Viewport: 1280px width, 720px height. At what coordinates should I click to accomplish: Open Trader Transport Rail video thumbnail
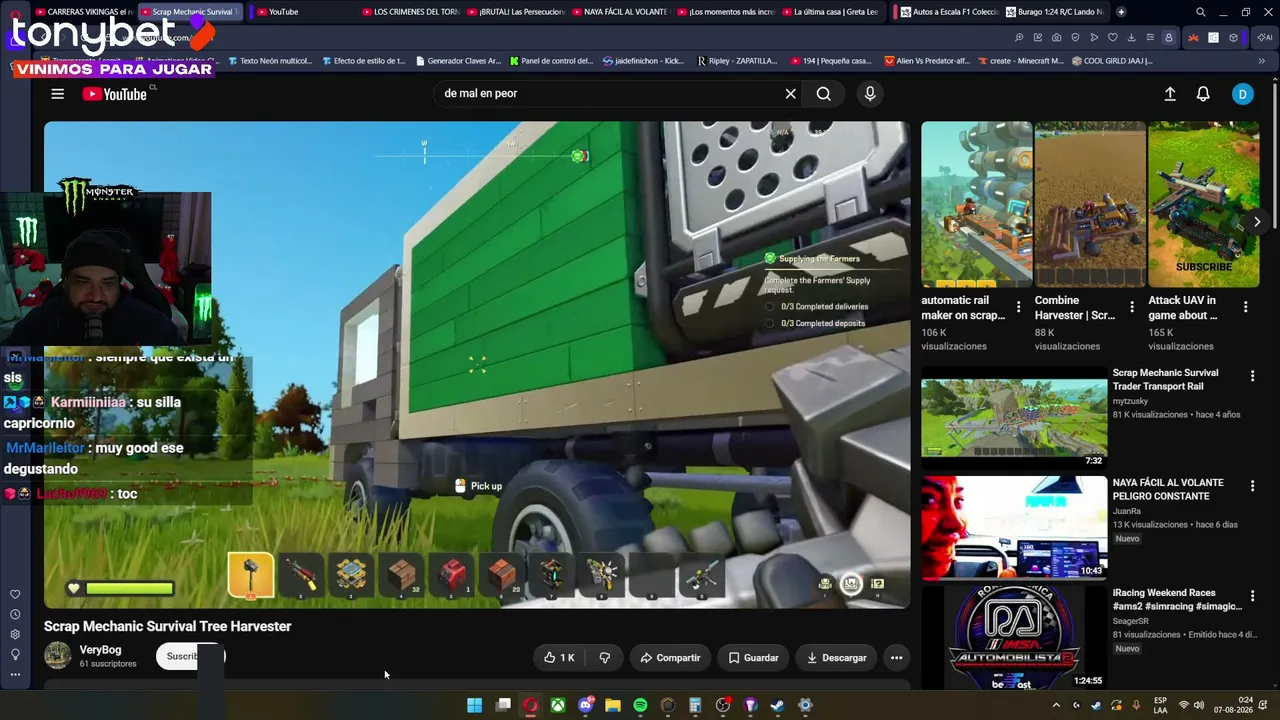[1014, 418]
